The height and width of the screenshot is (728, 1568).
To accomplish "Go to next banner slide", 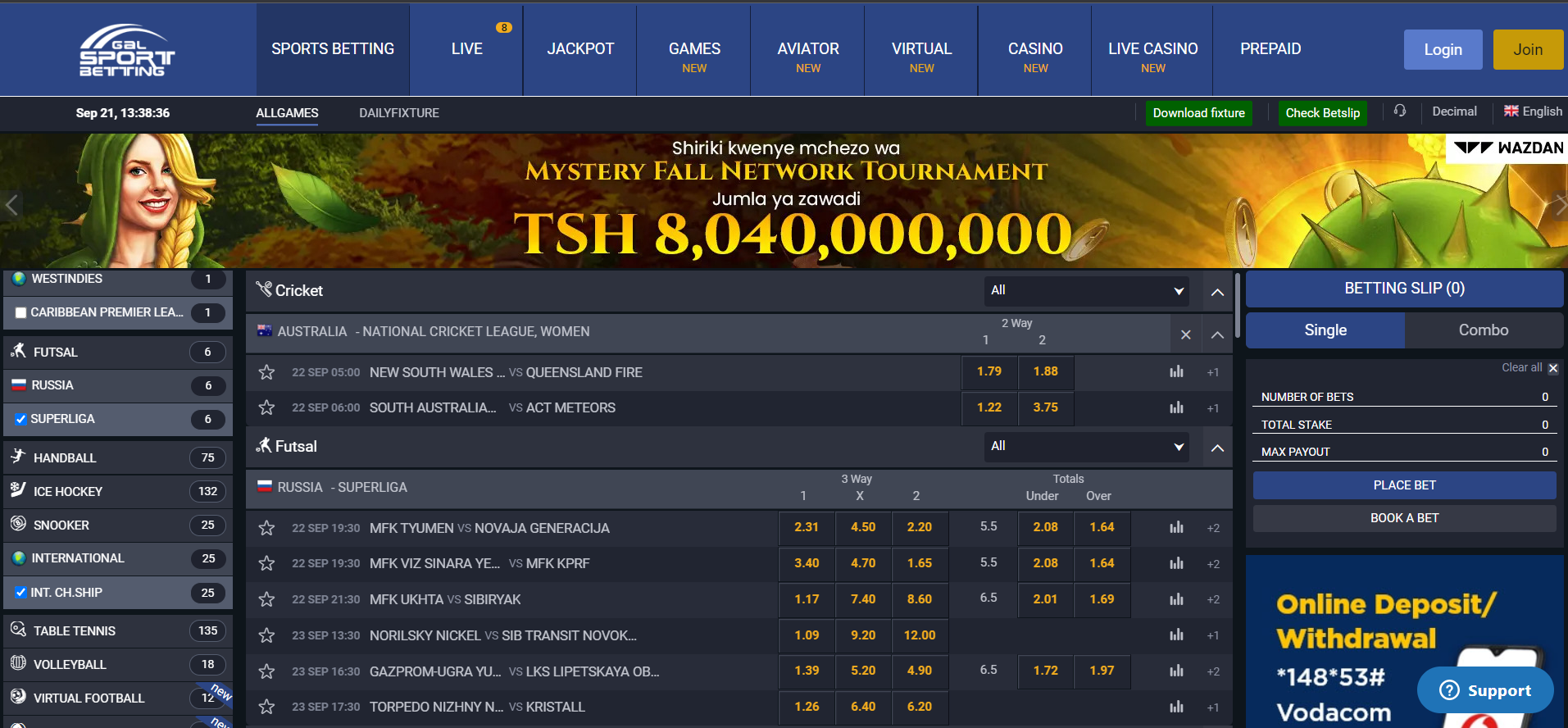I will click(1560, 204).
